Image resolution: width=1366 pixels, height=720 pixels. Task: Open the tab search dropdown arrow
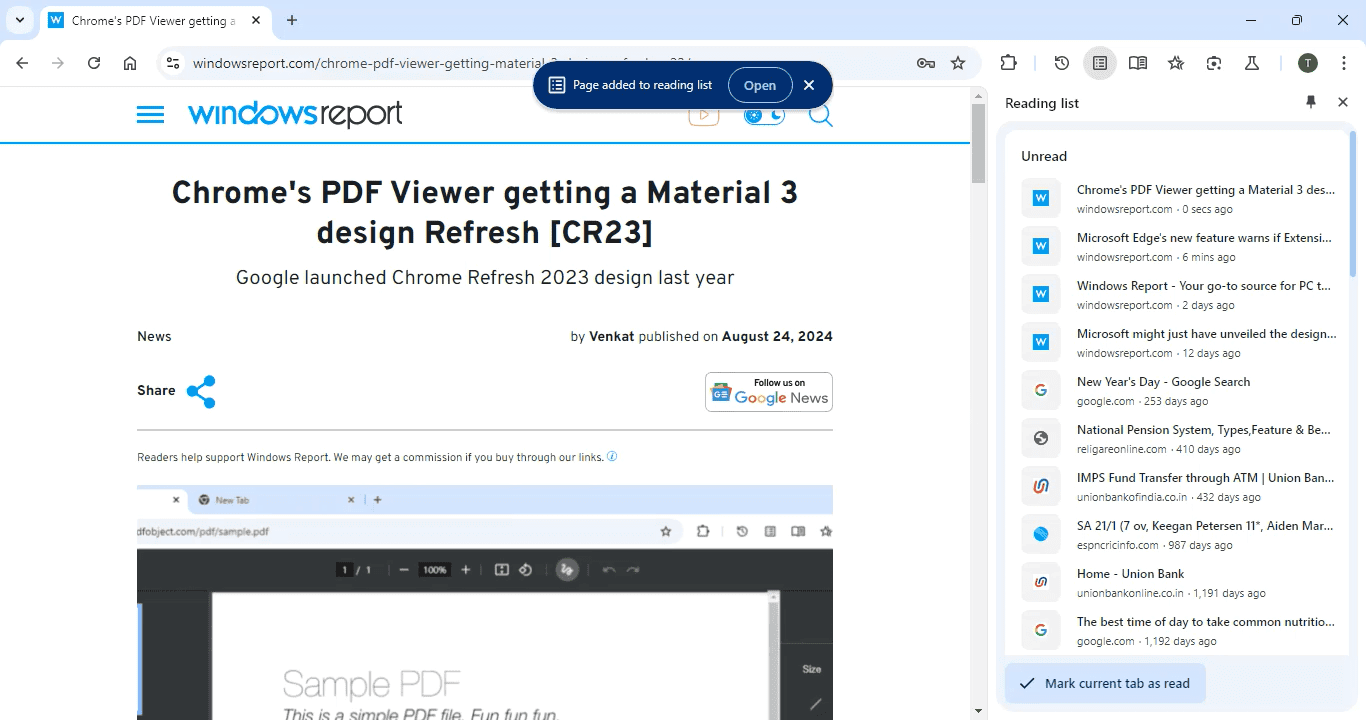click(x=20, y=20)
